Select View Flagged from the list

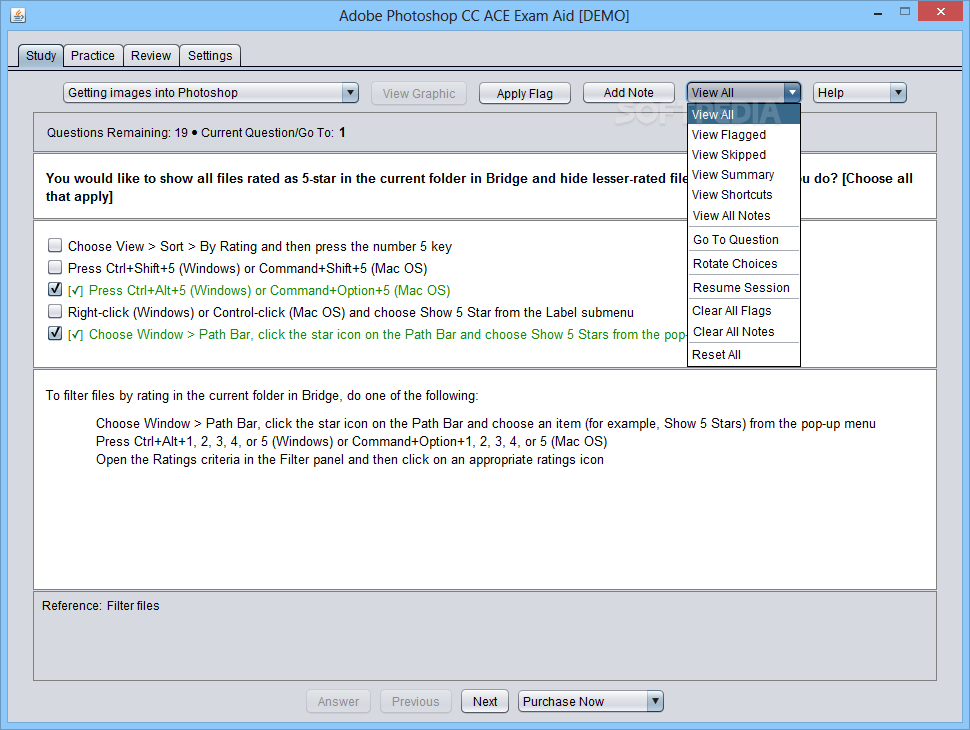[744, 135]
